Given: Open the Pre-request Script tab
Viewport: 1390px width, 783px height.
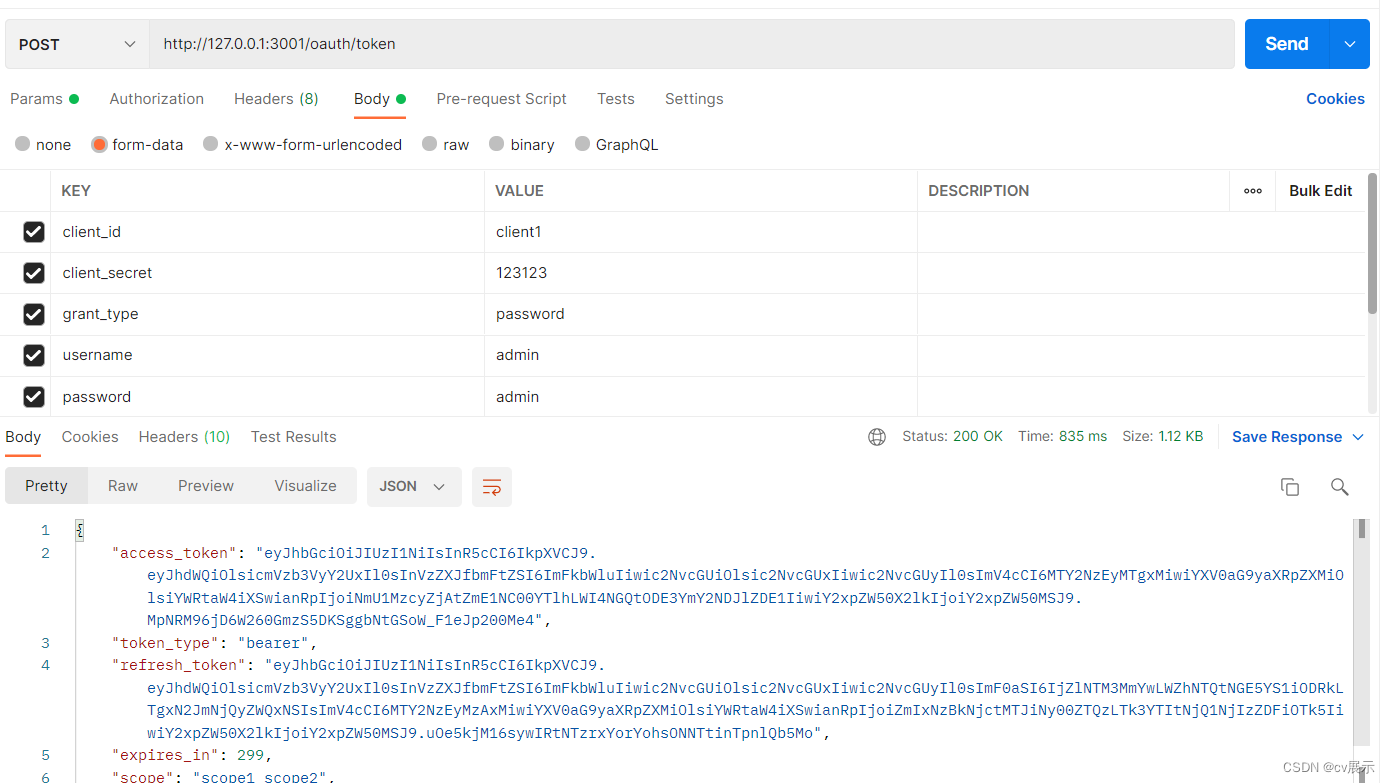Looking at the screenshot, I should [x=501, y=99].
